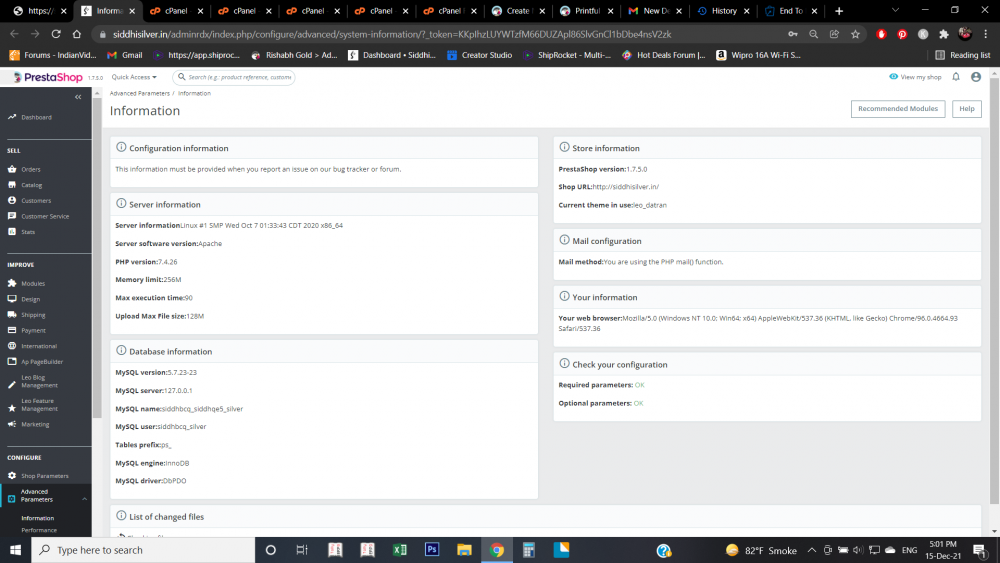The image size is (1000, 563).
Task: Click the Shop Parameters gear icon
Action: click(12, 476)
